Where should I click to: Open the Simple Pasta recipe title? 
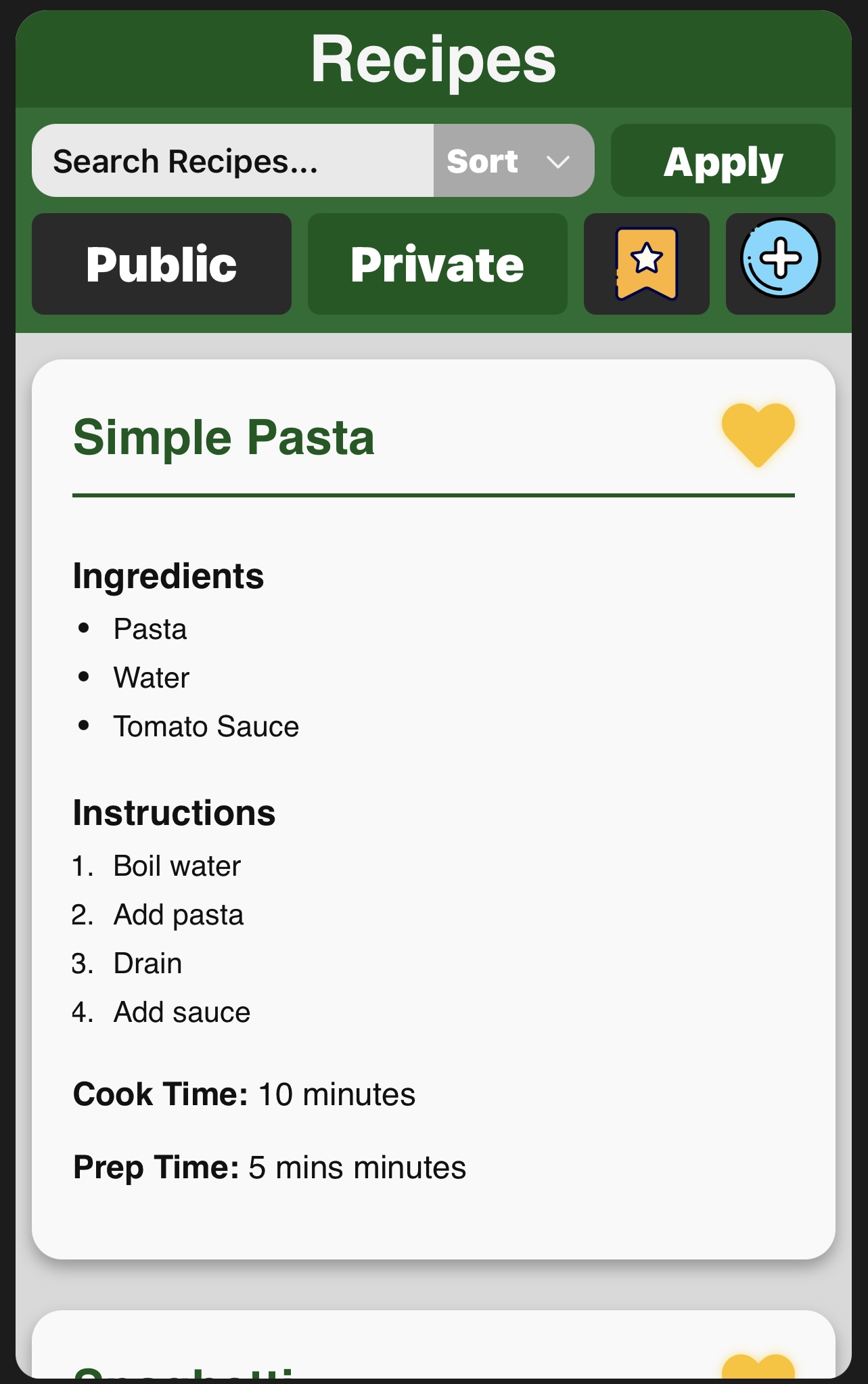click(224, 438)
